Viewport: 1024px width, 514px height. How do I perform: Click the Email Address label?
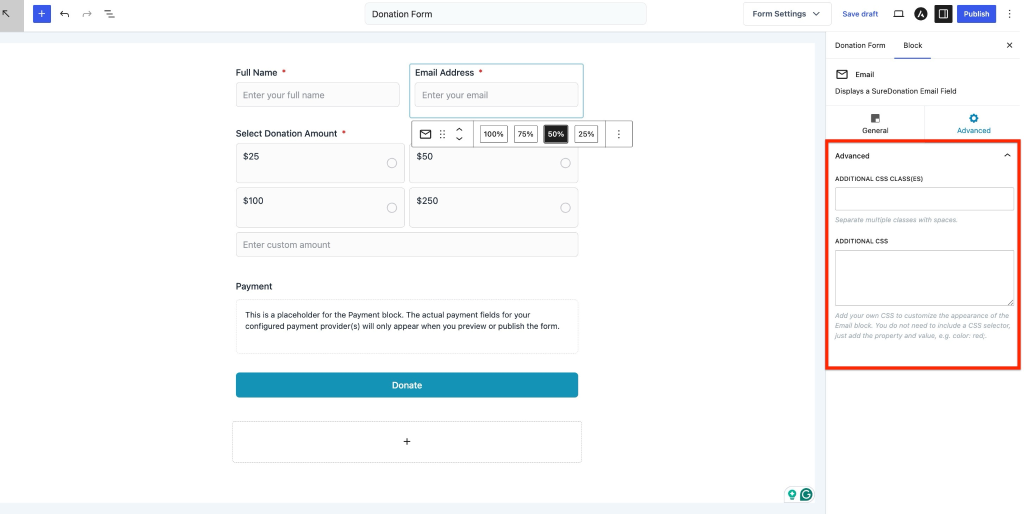[x=445, y=72]
